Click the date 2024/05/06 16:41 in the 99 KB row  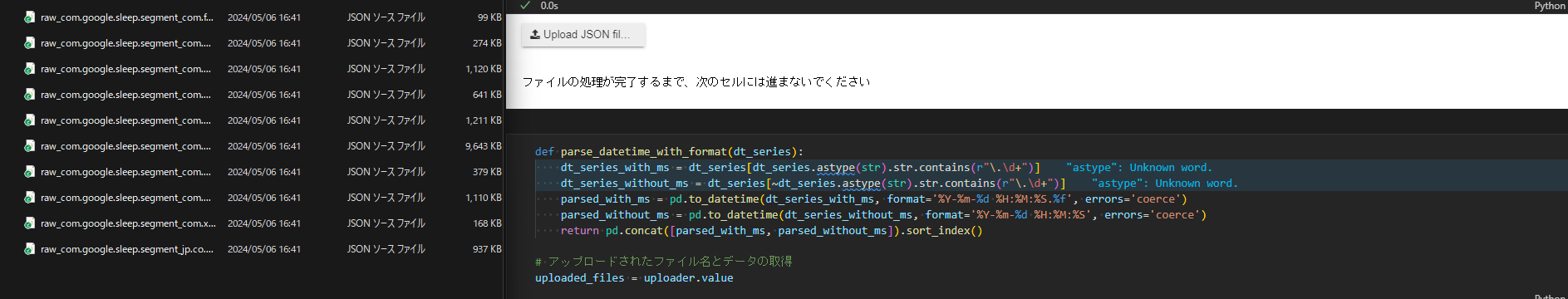click(x=264, y=17)
